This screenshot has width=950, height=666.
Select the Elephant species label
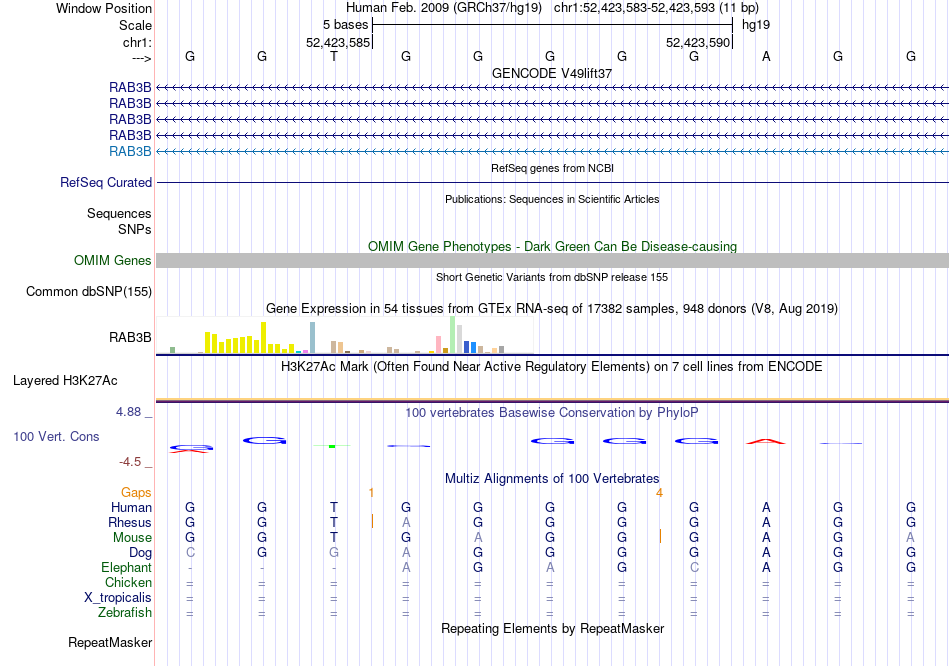[126, 567]
